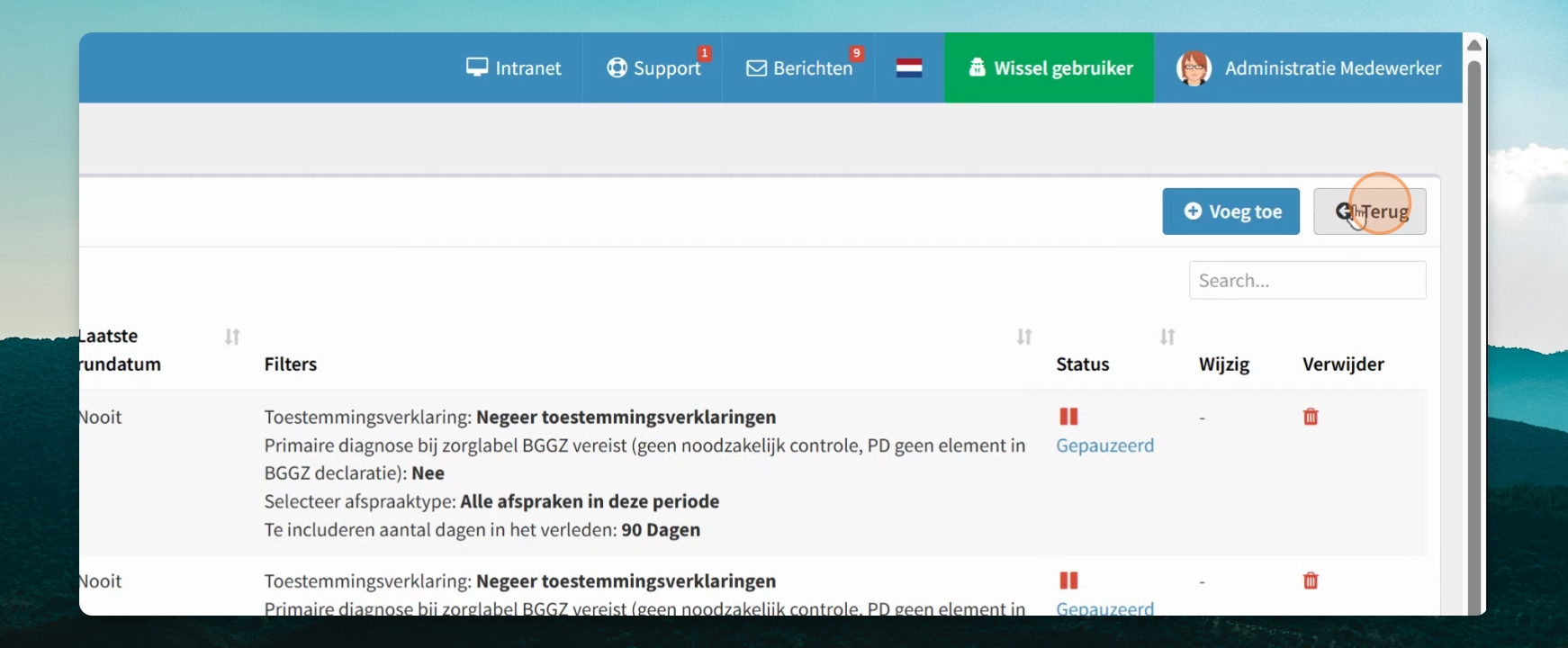Open Berichten envelope messages
Screen dimensions: 1568x648
click(799, 68)
